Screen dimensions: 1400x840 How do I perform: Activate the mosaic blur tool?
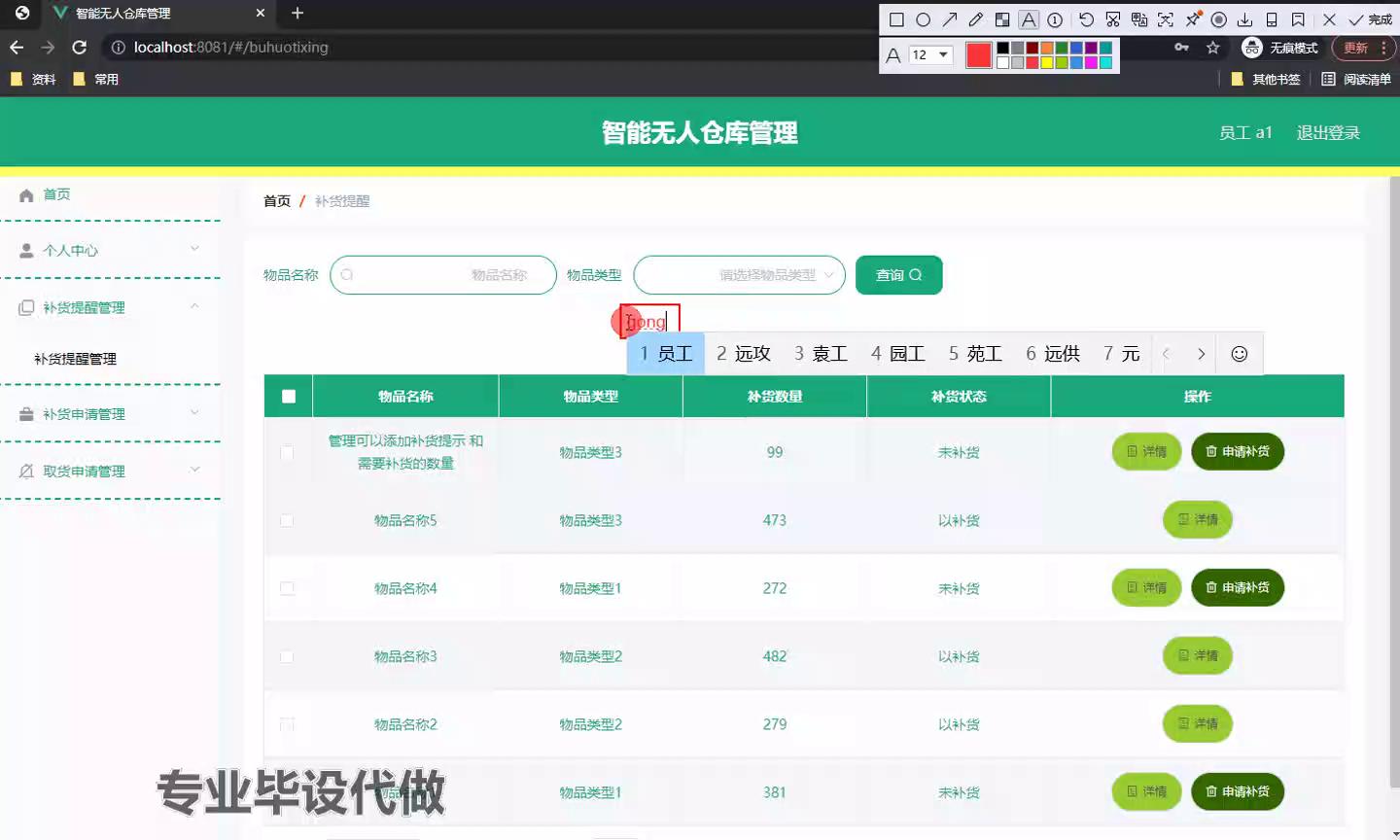click(1002, 19)
